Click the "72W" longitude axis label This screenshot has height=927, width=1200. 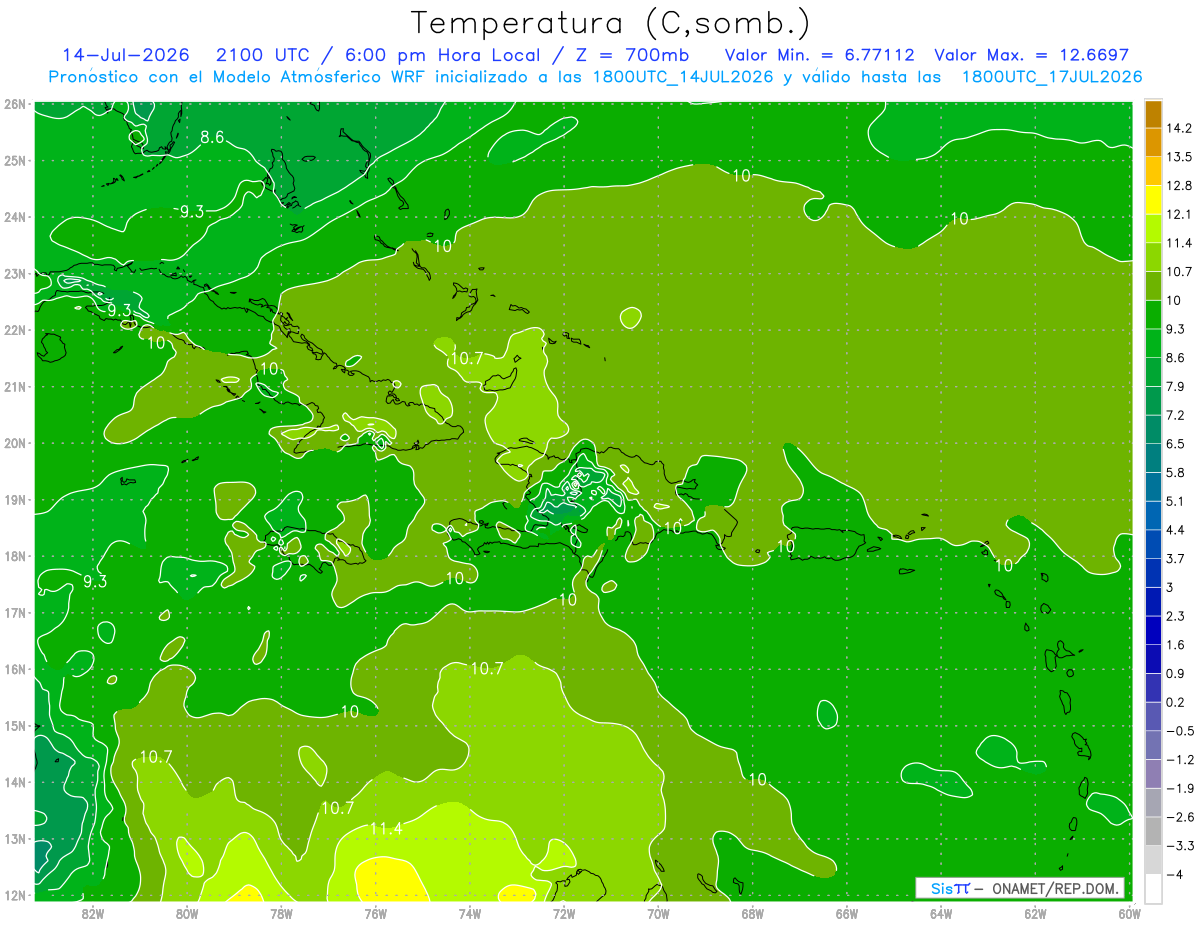click(564, 913)
